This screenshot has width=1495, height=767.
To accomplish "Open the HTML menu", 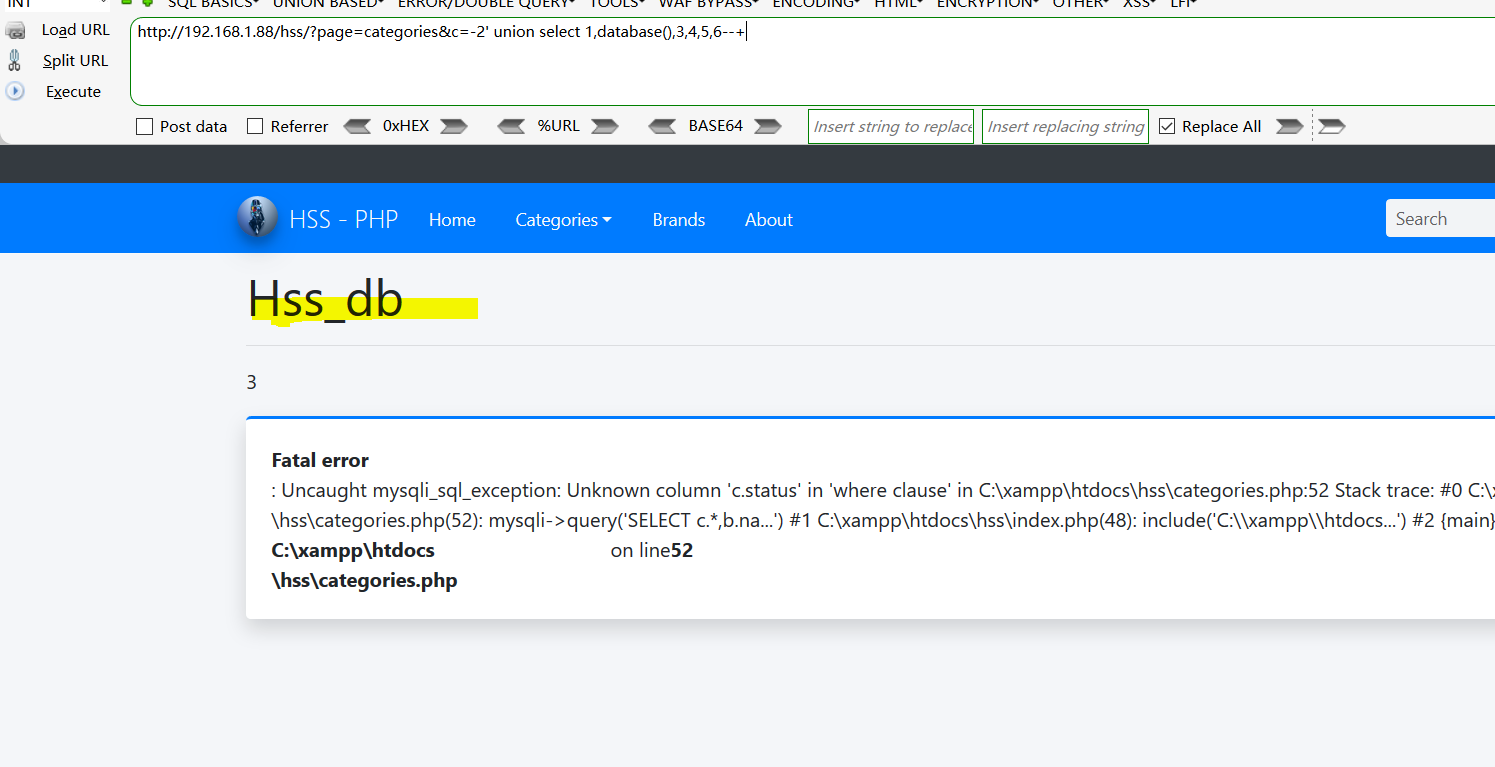I will coord(899,4).
